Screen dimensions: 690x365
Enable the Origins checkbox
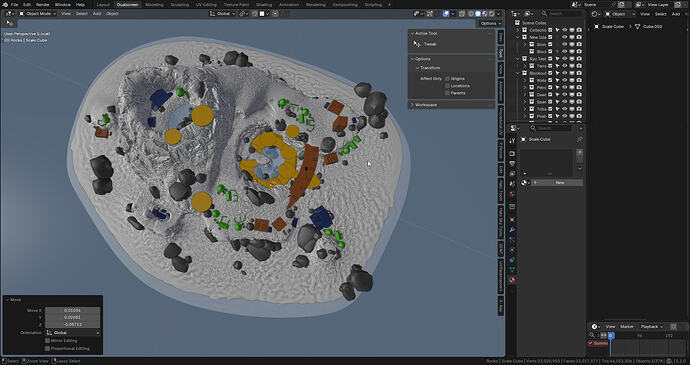click(448, 78)
